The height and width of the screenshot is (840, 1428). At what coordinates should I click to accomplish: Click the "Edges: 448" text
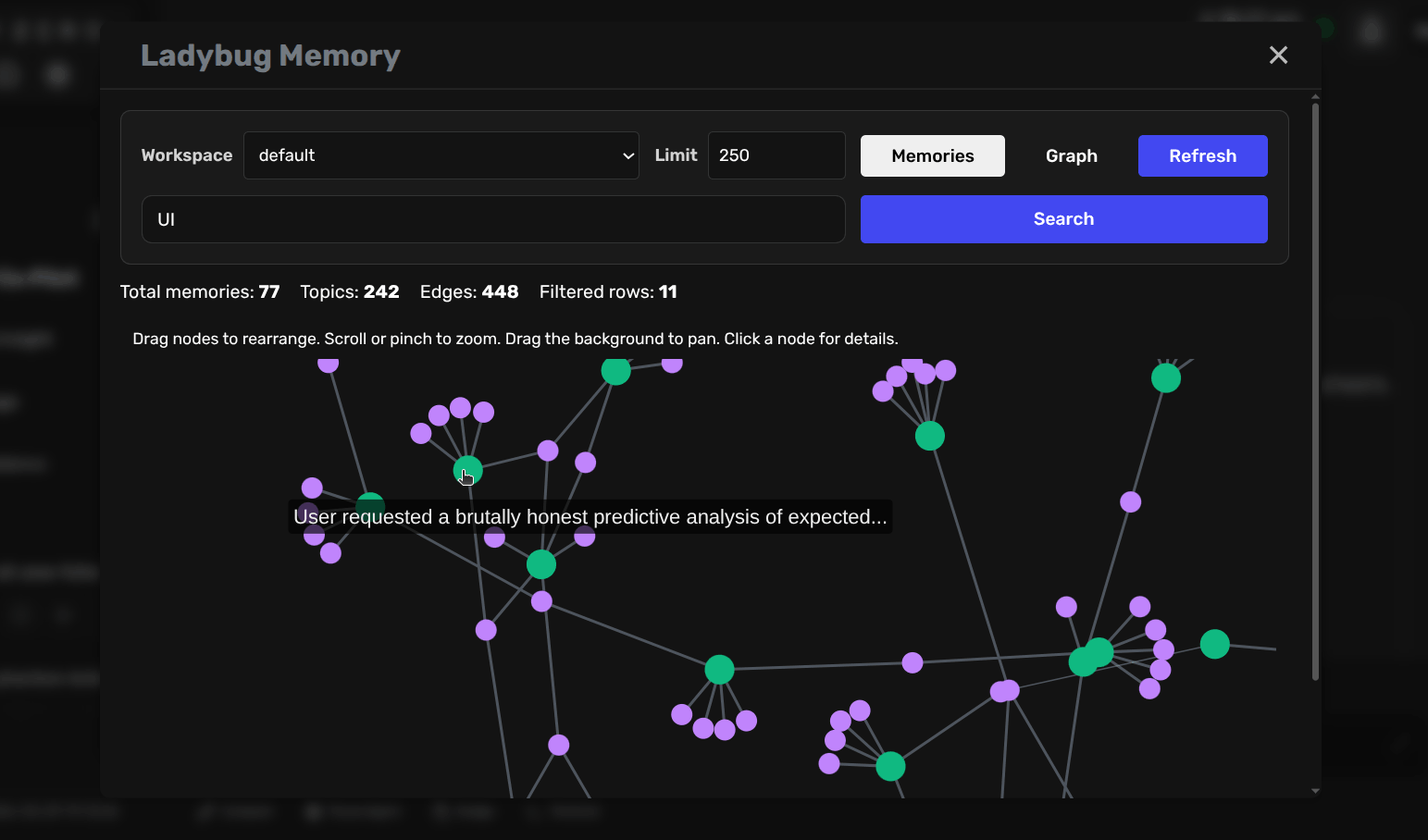pos(469,292)
